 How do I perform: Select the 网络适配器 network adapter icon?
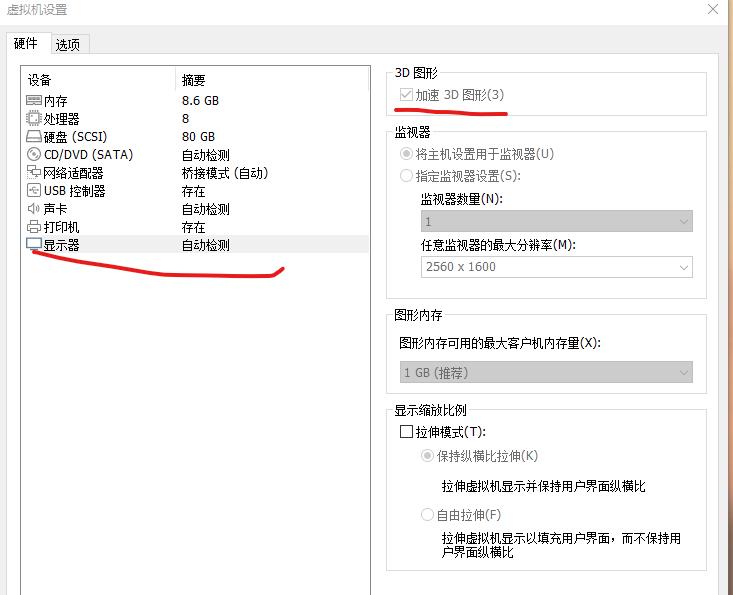34,172
